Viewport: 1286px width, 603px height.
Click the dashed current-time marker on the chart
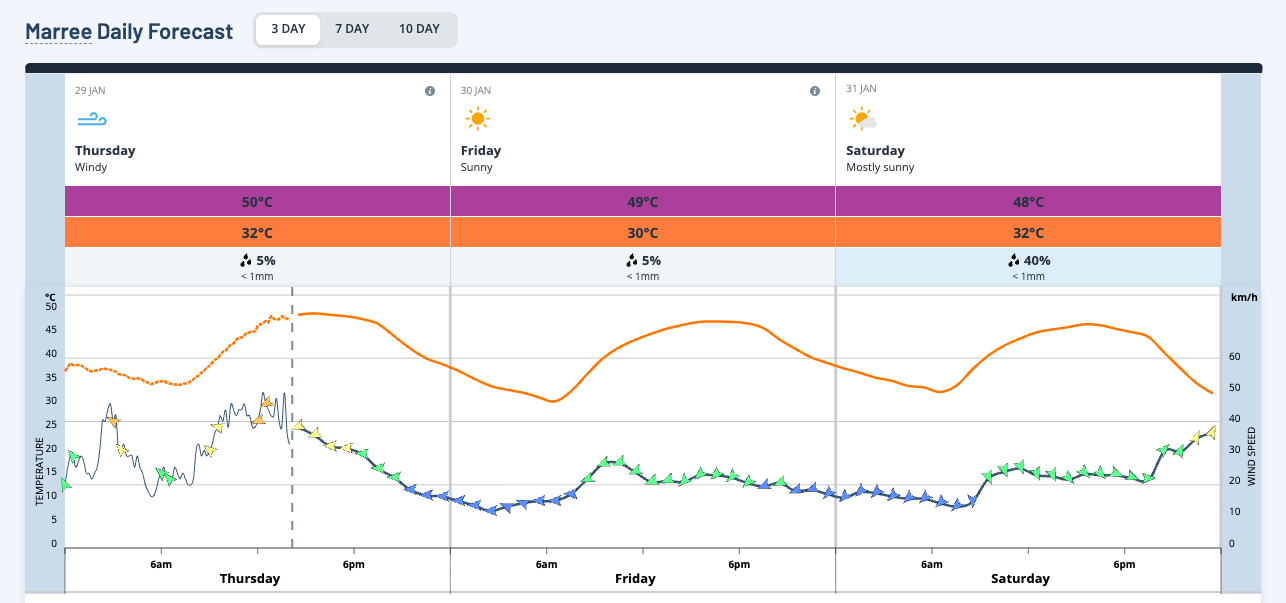[x=291, y=420]
